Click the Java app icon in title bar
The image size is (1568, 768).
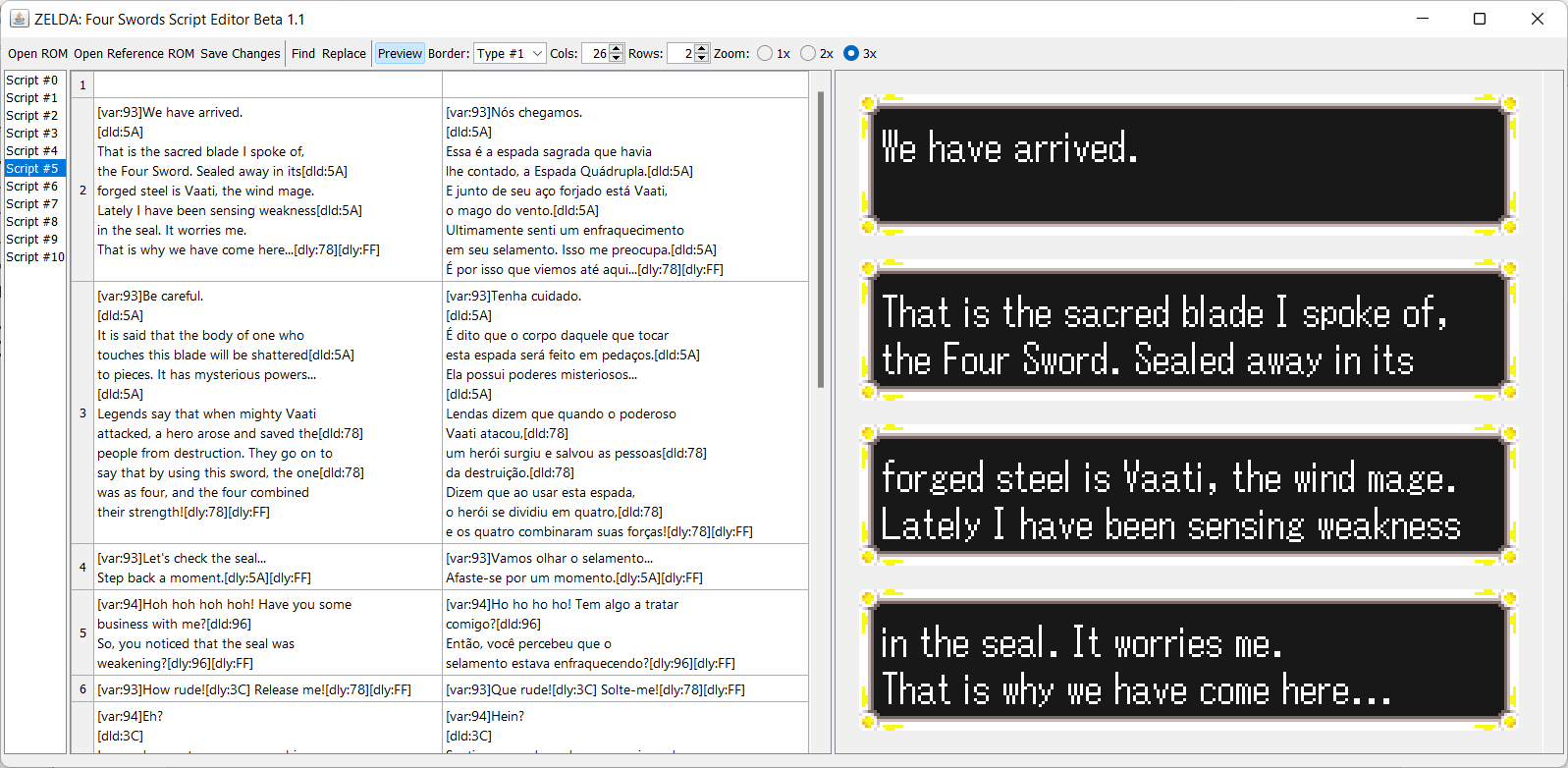pyautogui.click(x=19, y=19)
